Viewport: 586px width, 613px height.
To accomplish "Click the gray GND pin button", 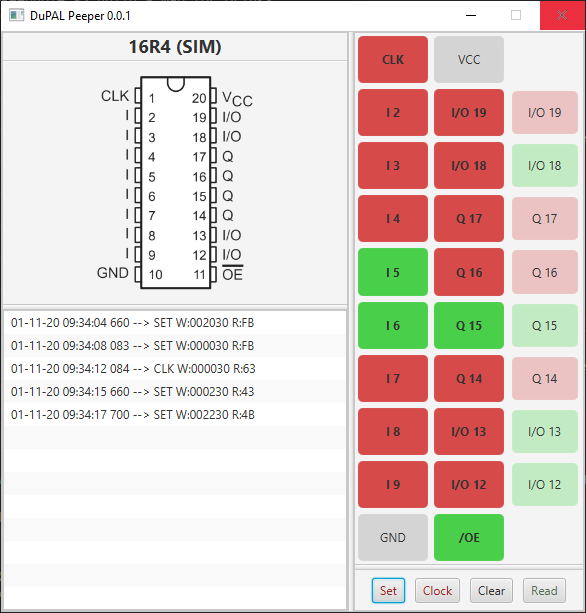I will (x=392, y=538).
